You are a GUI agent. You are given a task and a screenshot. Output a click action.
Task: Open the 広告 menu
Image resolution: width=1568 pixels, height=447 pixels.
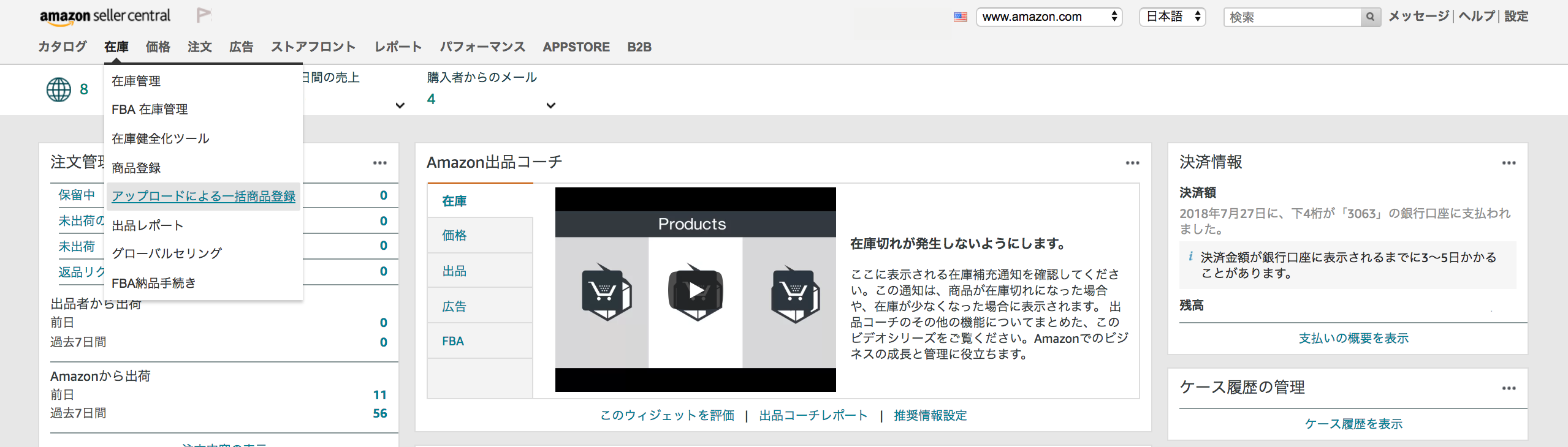click(x=242, y=47)
